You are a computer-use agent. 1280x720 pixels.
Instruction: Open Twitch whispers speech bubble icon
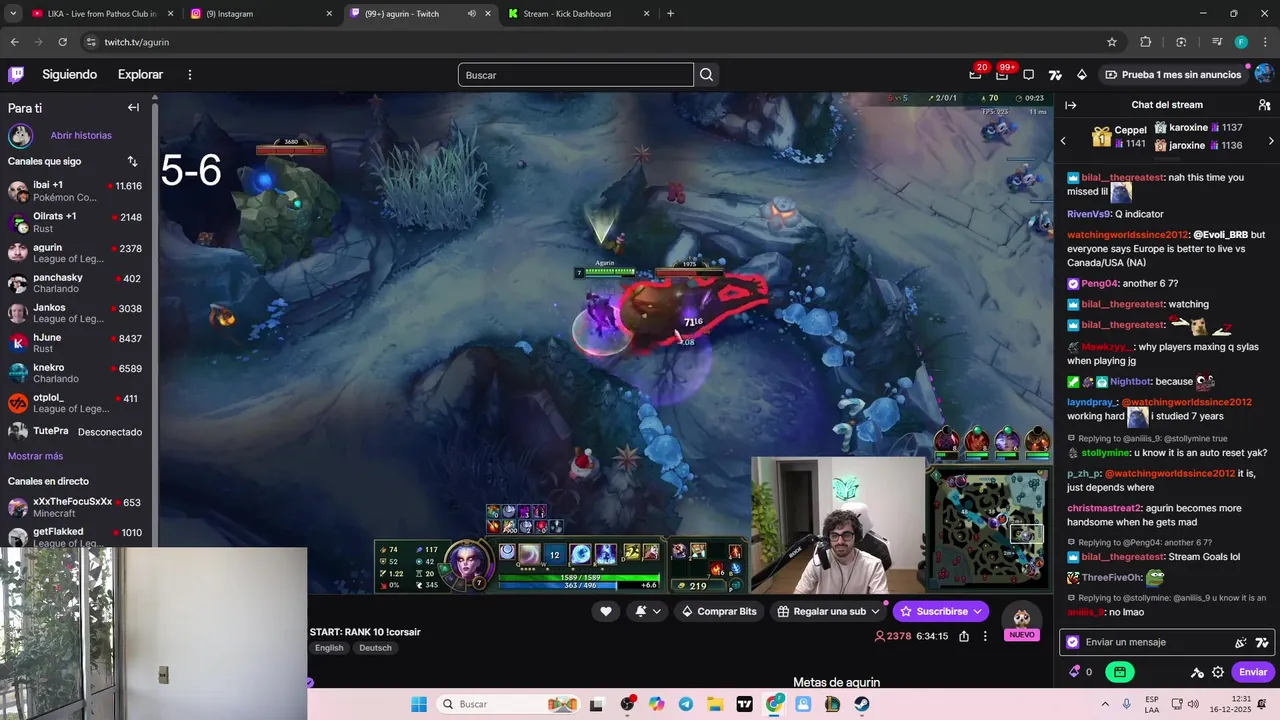[1028, 75]
